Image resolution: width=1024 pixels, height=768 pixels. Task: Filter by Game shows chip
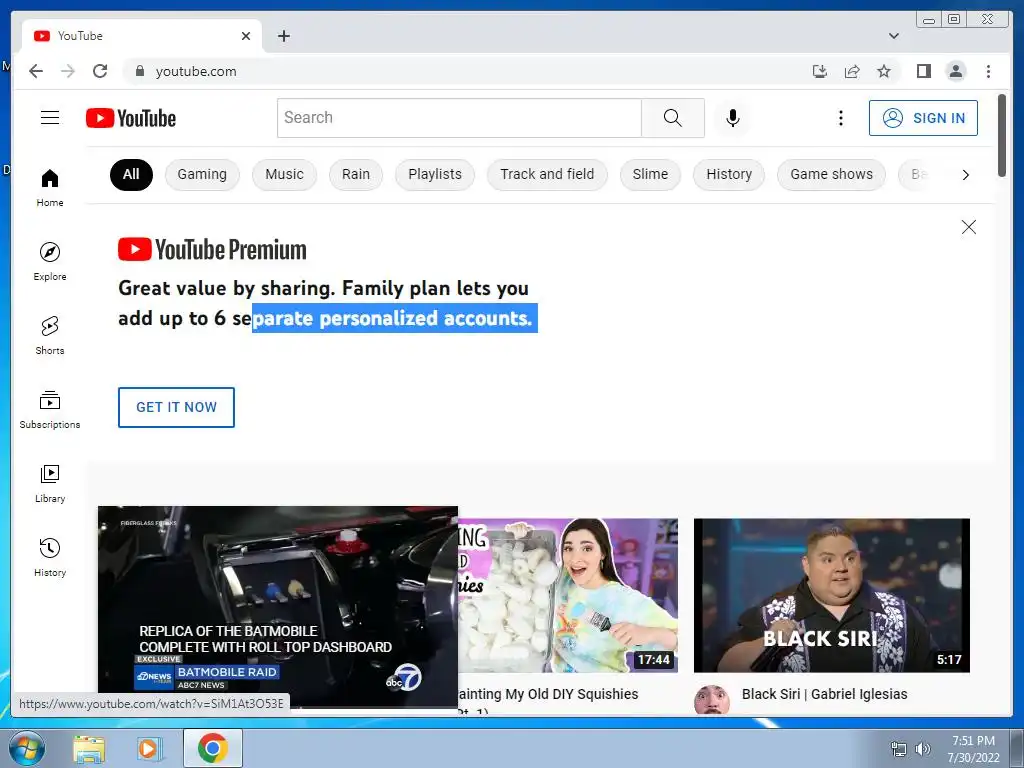click(831, 174)
